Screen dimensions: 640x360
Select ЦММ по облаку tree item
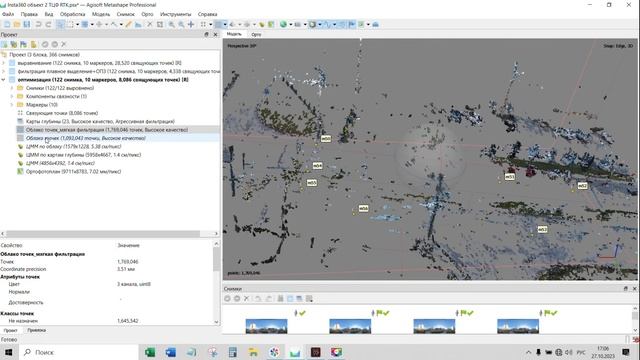pyautogui.click(x=73, y=147)
